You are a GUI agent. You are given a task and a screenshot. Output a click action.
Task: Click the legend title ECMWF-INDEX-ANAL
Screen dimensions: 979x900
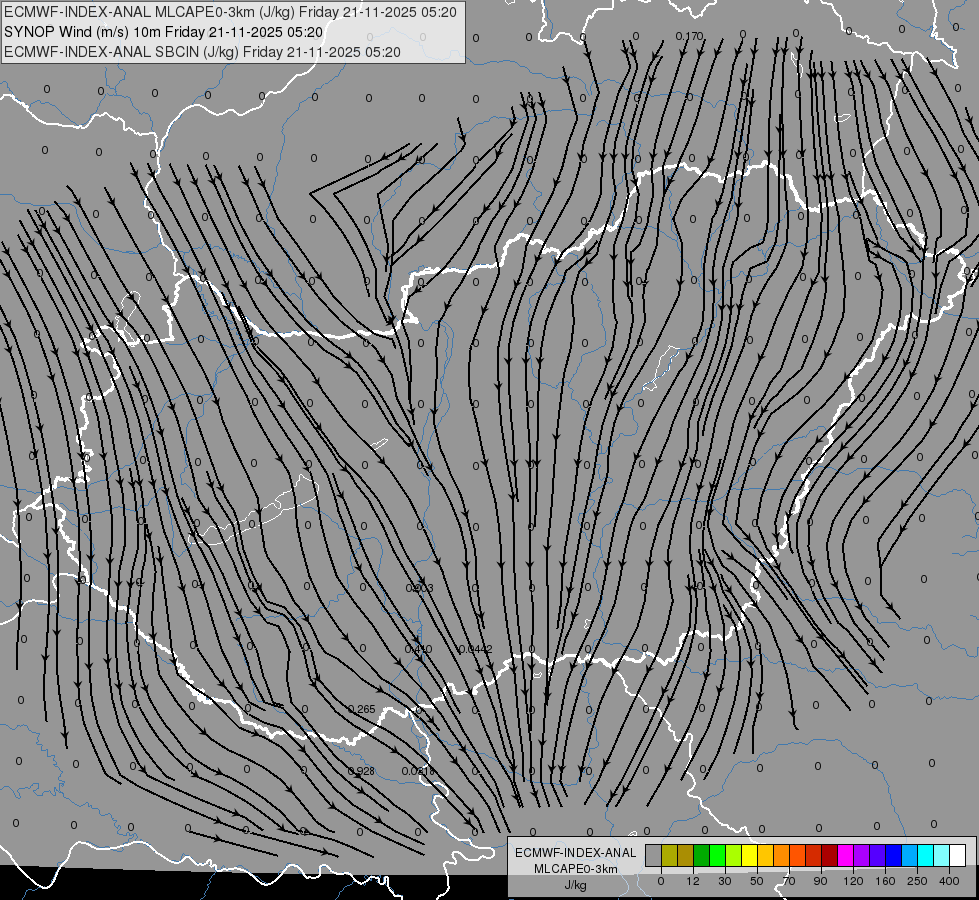[x=576, y=853]
